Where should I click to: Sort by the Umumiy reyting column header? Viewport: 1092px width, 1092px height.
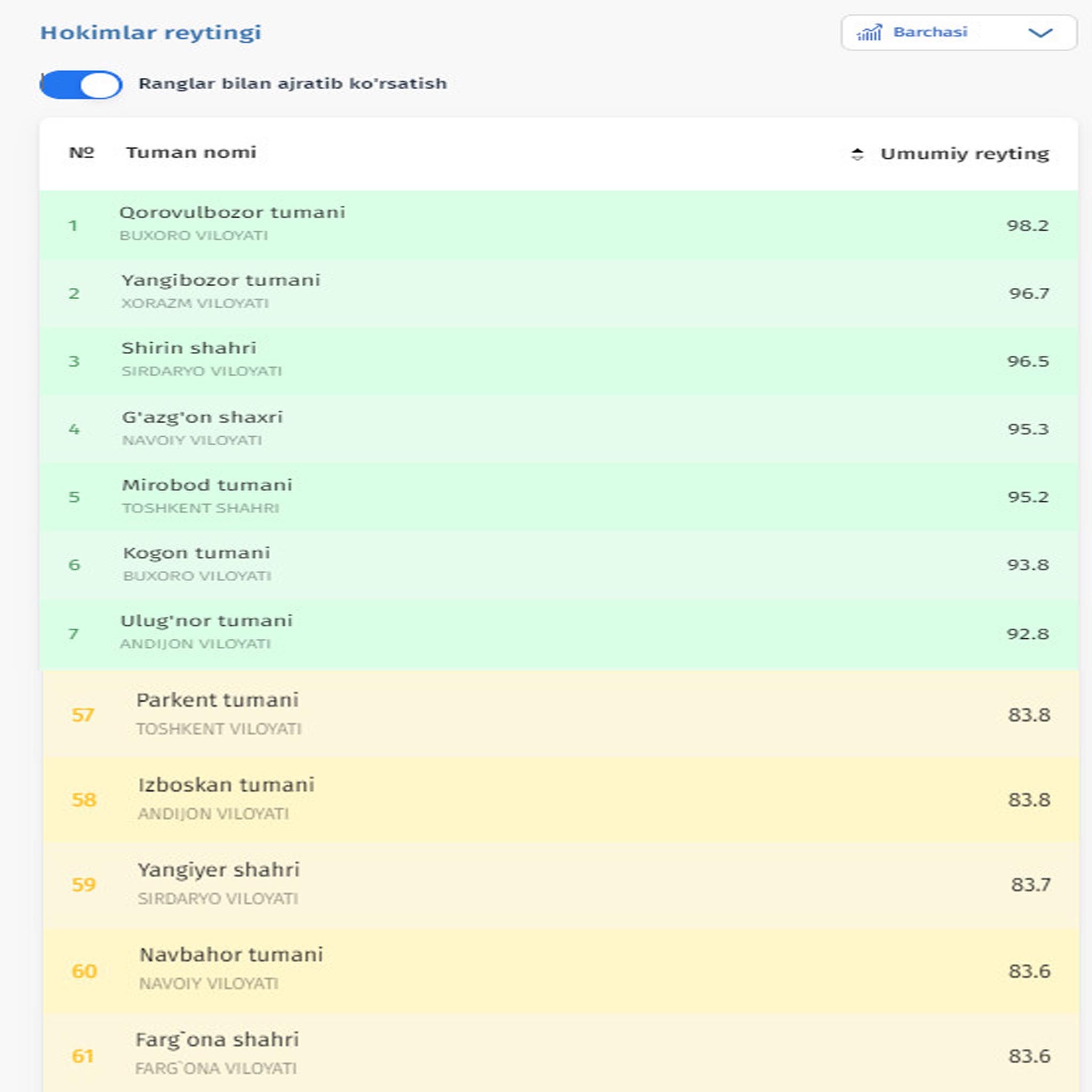(x=964, y=154)
